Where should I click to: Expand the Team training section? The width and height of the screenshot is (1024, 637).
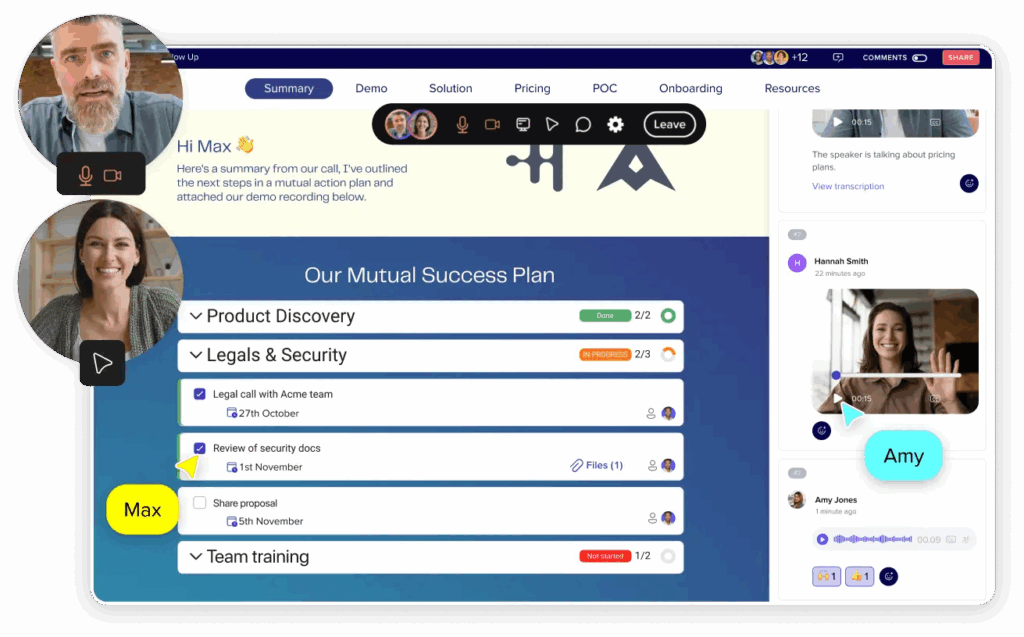[x=196, y=557]
